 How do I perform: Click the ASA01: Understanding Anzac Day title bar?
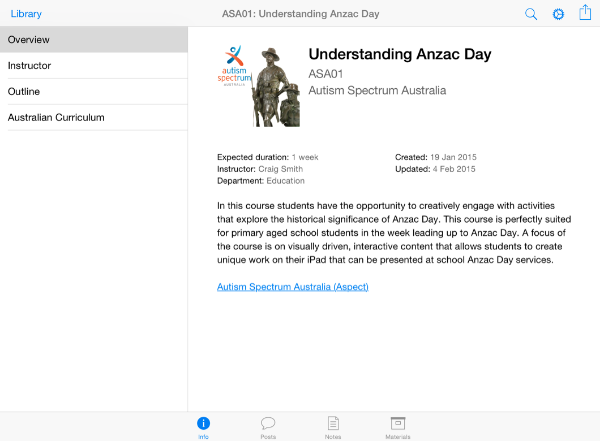(301, 14)
